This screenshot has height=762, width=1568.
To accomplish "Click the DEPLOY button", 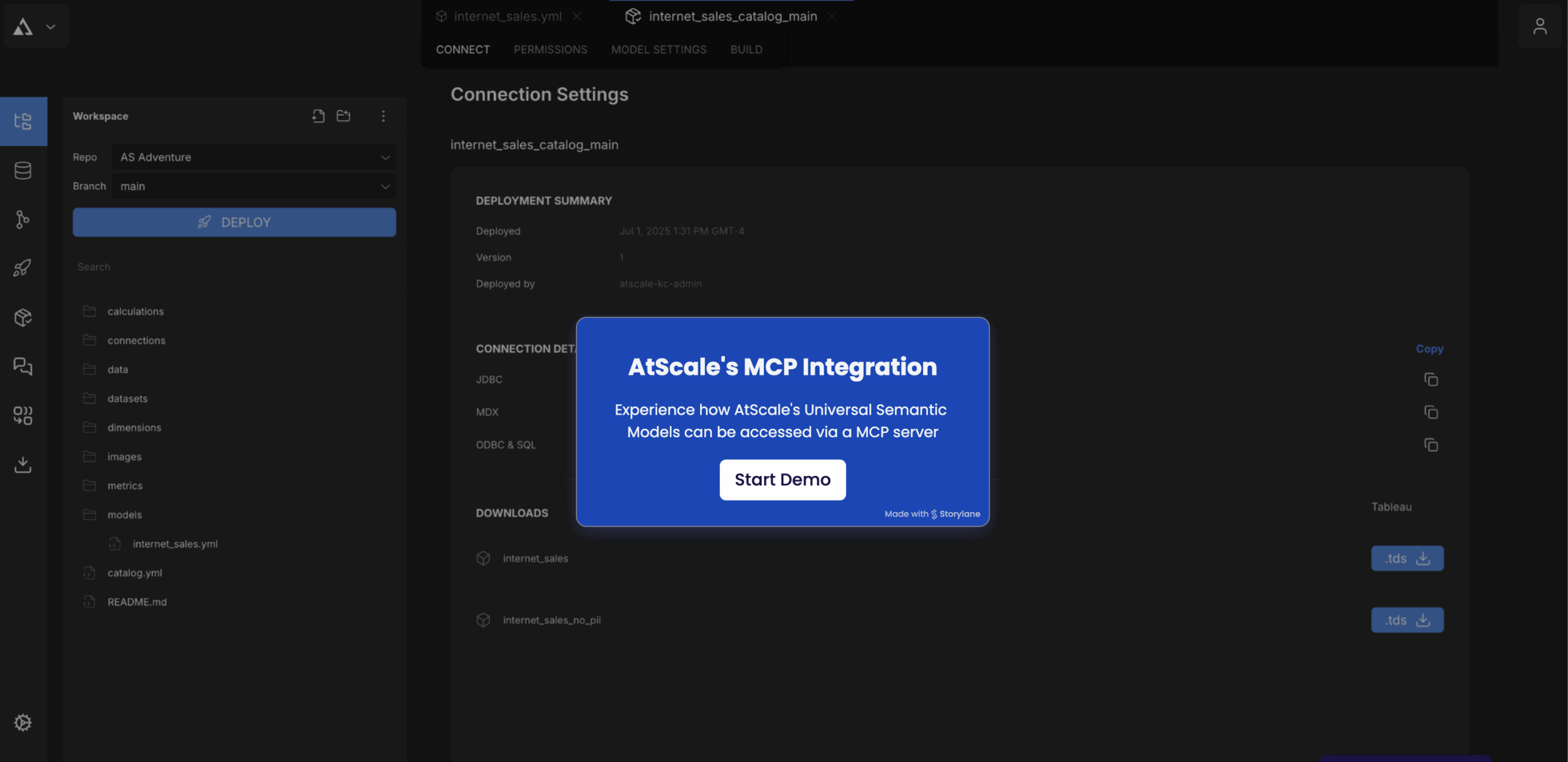I will pyautogui.click(x=234, y=222).
